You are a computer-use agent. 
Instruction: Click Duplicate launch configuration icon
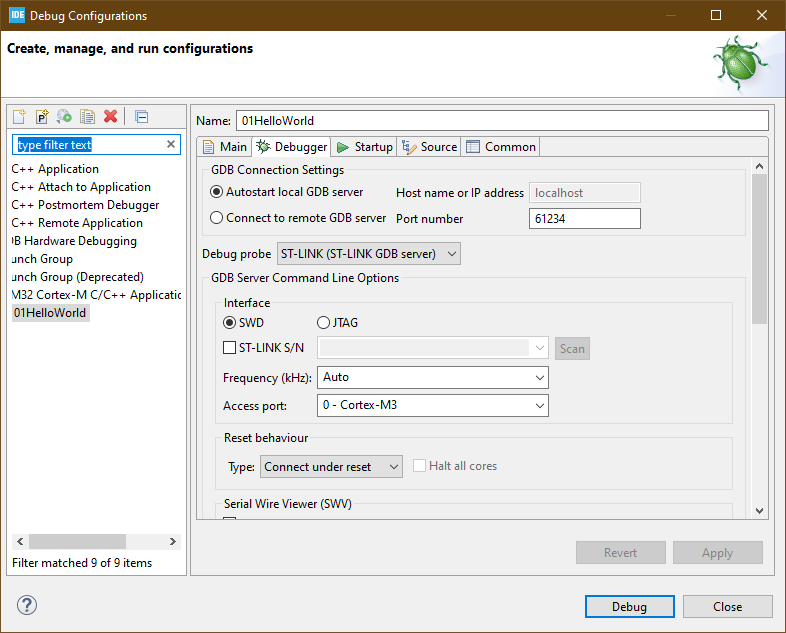(x=87, y=117)
